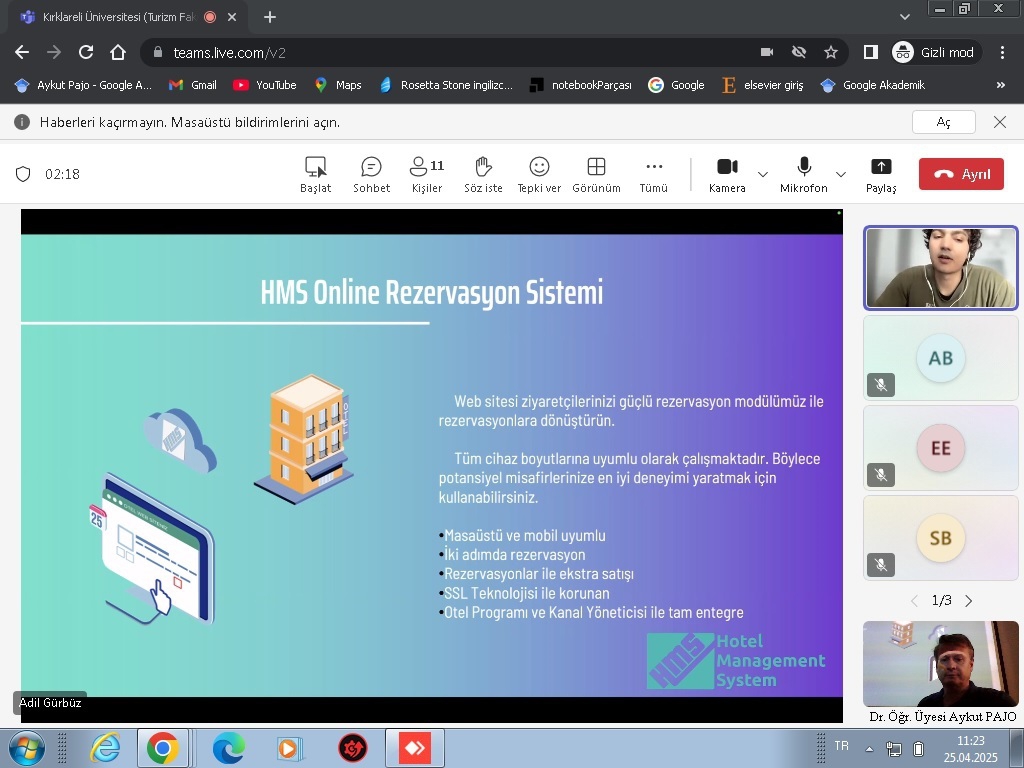Go to the browser home page
1024x768 pixels.
[x=118, y=52]
